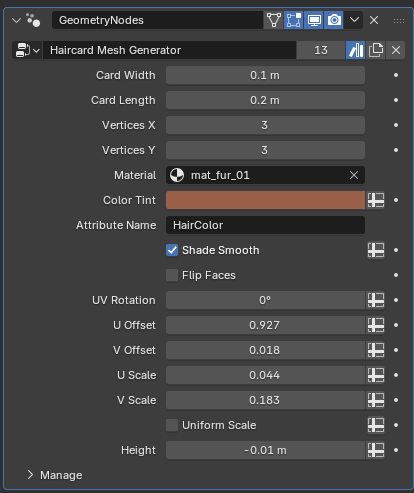Click the V Offset value field

(x=265, y=350)
